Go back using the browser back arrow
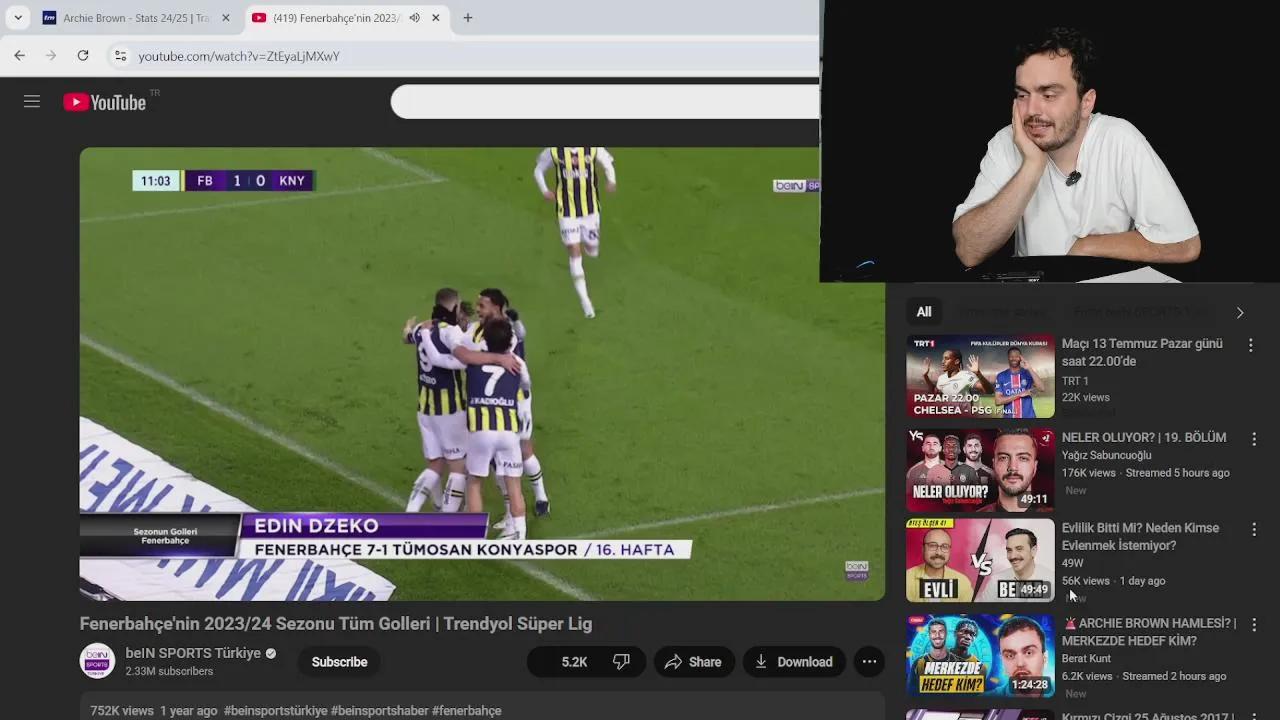Image resolution: width=1280 pixels, height=720 pixels. coord(20,56)
